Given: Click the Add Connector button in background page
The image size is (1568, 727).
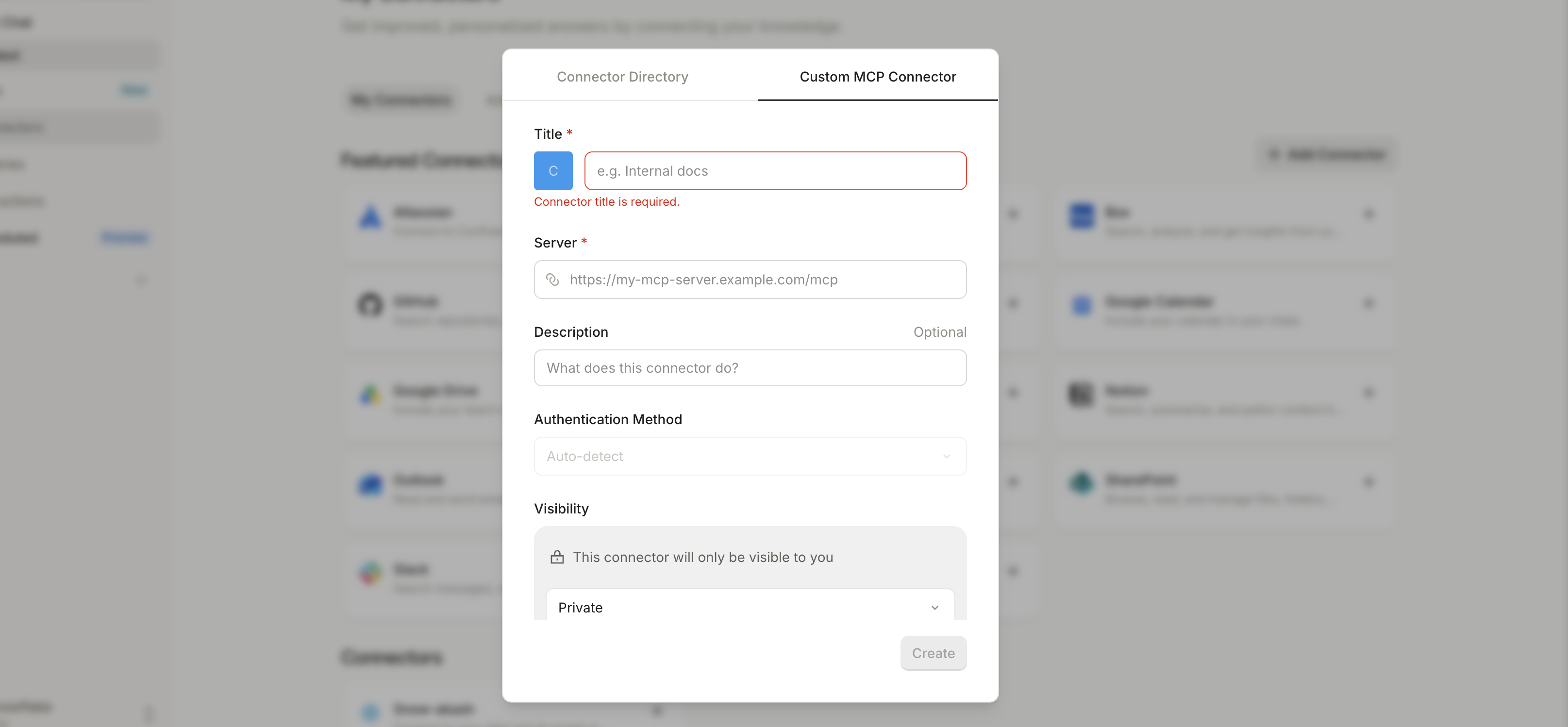Looking at the screenshot, I should click(x=1326, y=154).
